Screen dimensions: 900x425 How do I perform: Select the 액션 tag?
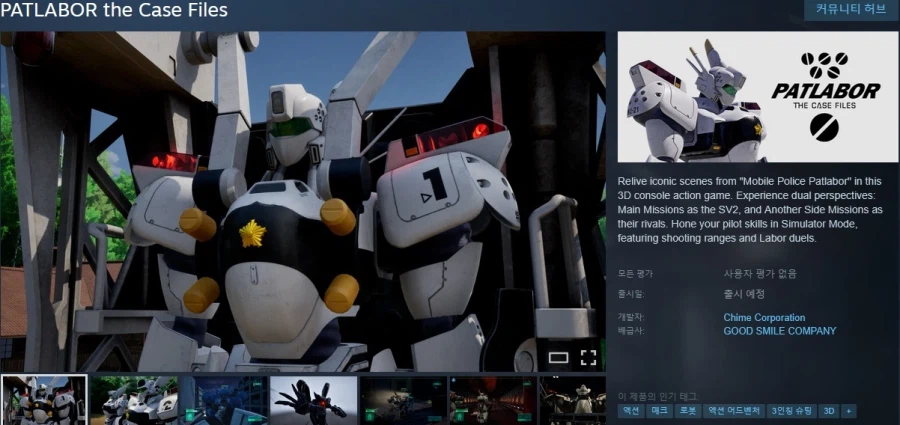pyautogui.click(x=632, y=410)
